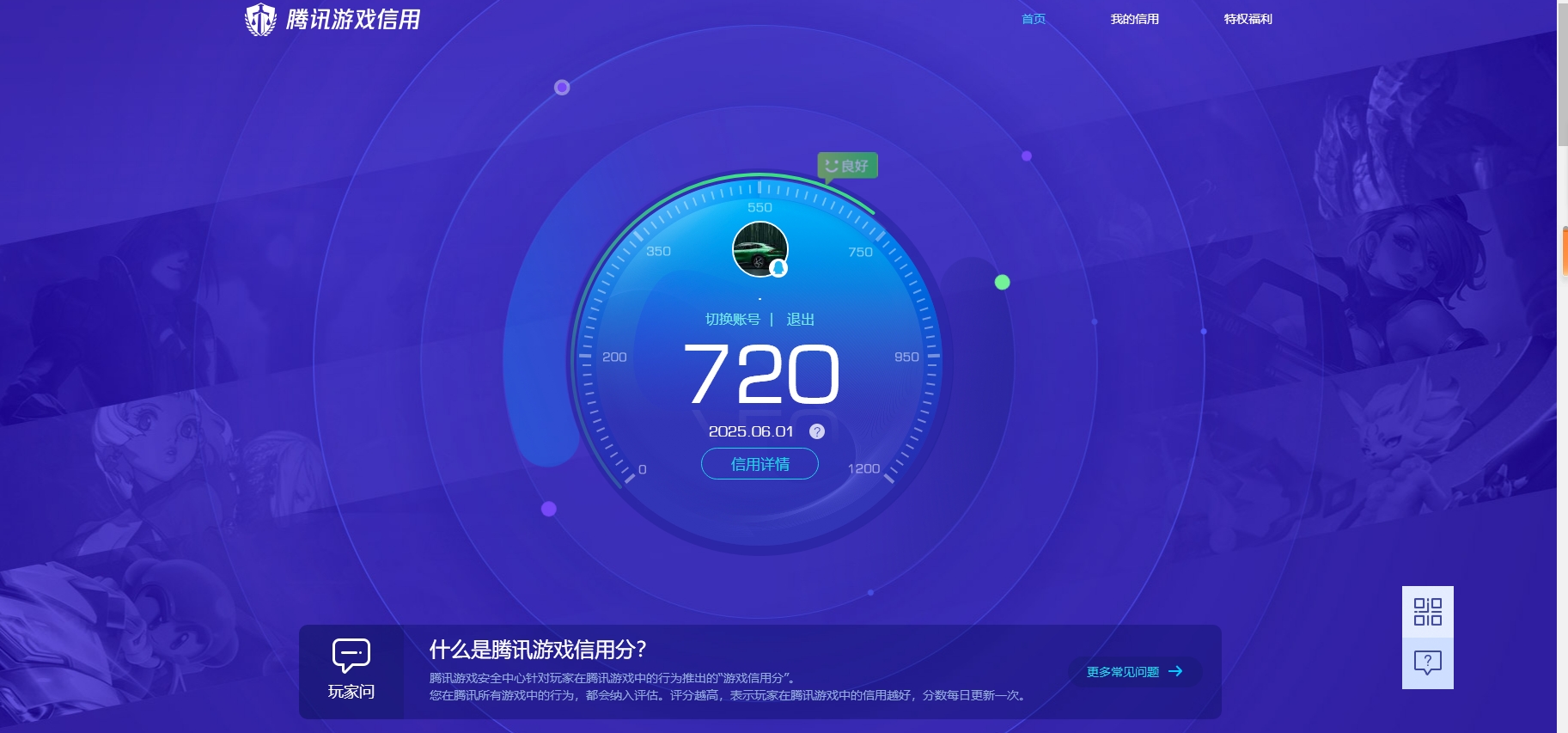Click the 玩家问 label text
Viewport: 1568px width, 733px height.
pos(351,692)
